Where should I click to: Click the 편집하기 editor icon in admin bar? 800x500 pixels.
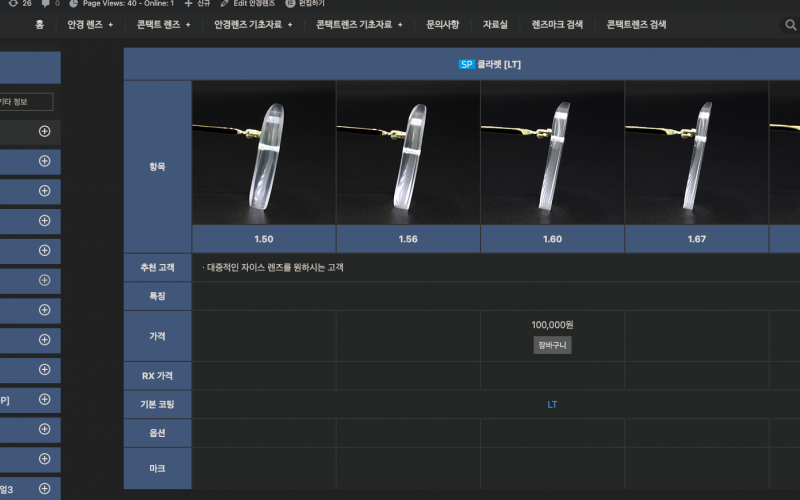[x=290, y=4]
